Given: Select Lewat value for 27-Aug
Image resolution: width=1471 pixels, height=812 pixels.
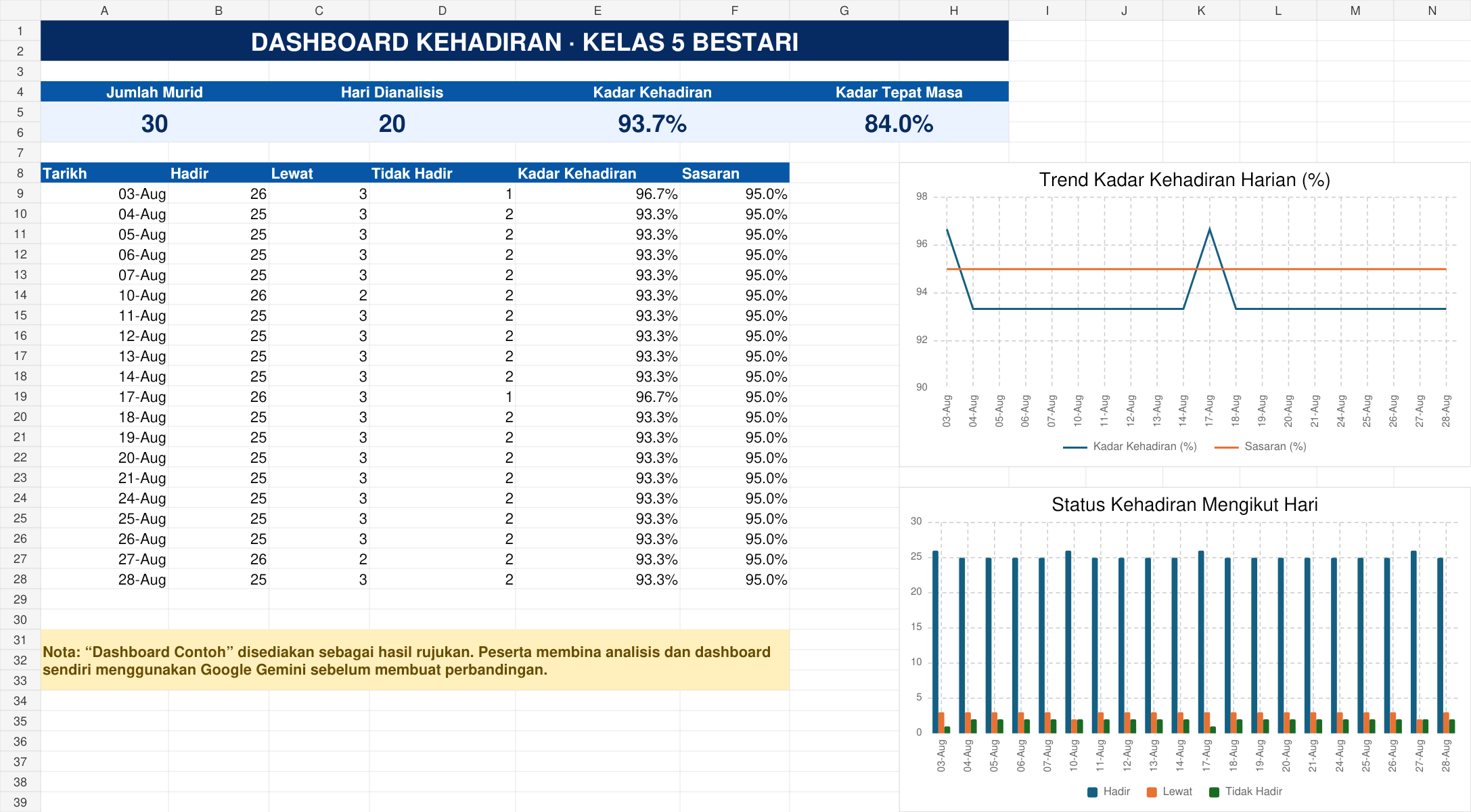Looking at the screenshot, I should click(x=319, y=558).
